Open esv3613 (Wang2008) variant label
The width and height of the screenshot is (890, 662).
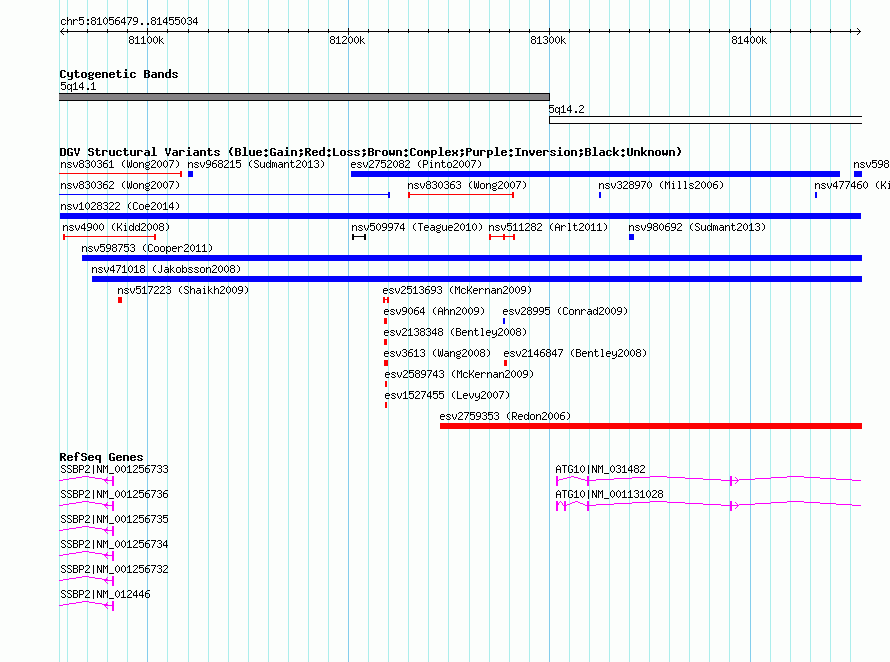pos(437,353)
